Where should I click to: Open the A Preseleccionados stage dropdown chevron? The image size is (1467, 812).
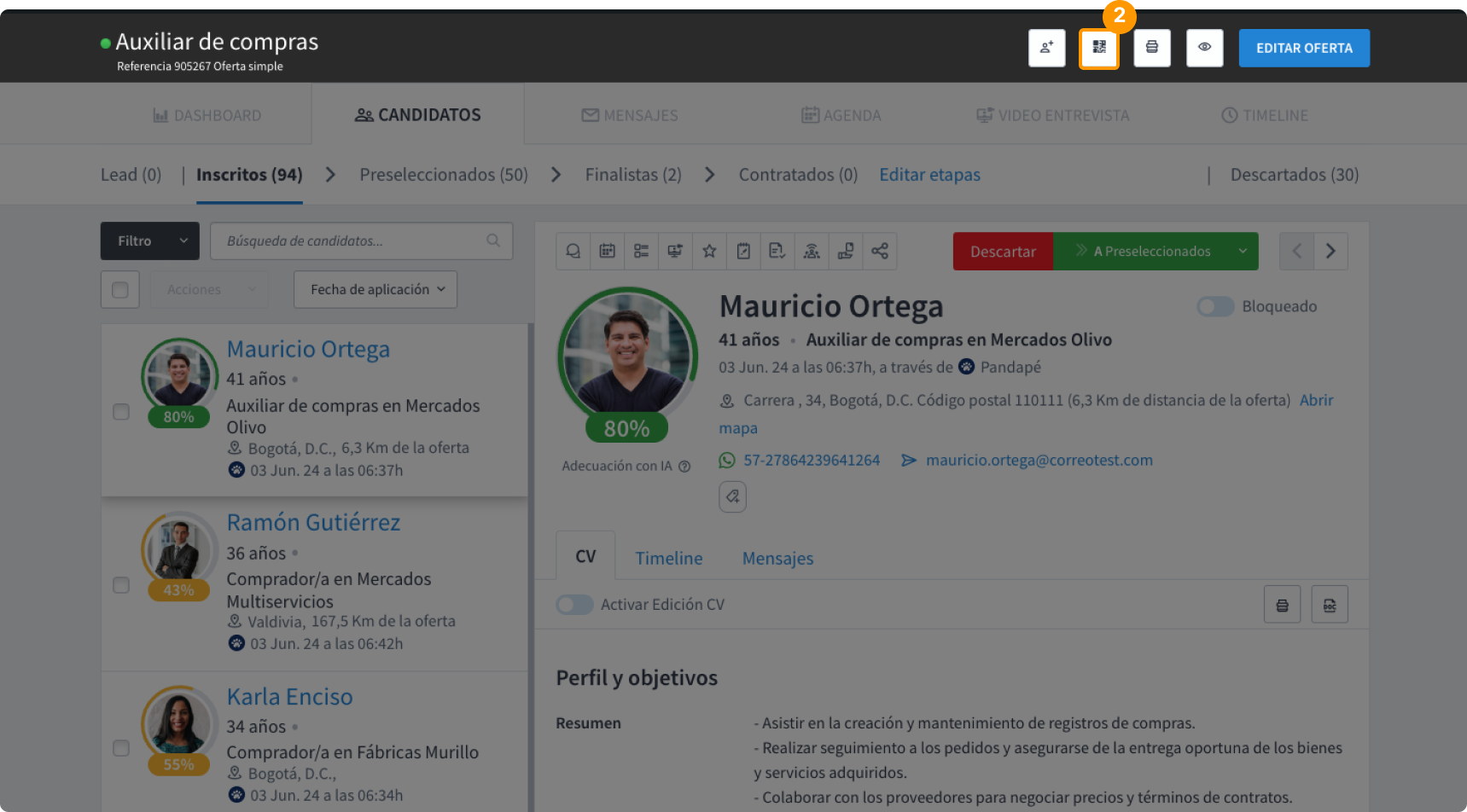[1243, 251]
